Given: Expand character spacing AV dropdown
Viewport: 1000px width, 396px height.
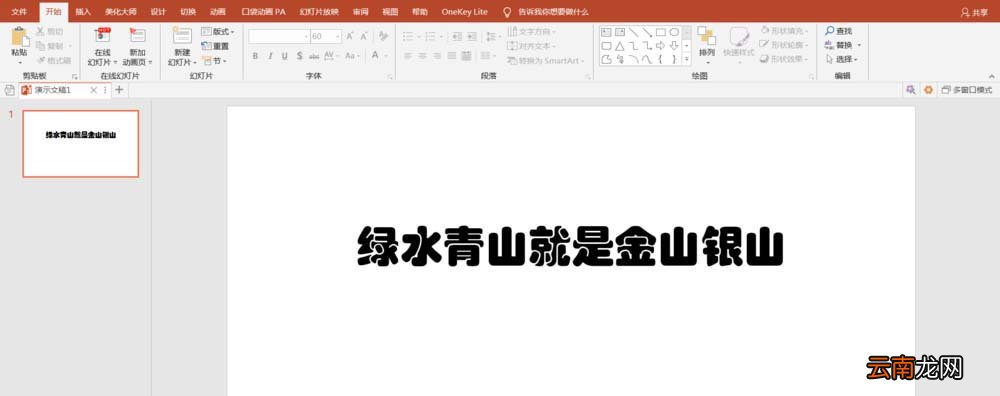Looking at the screenshot, I should click(x=332, y=56).
